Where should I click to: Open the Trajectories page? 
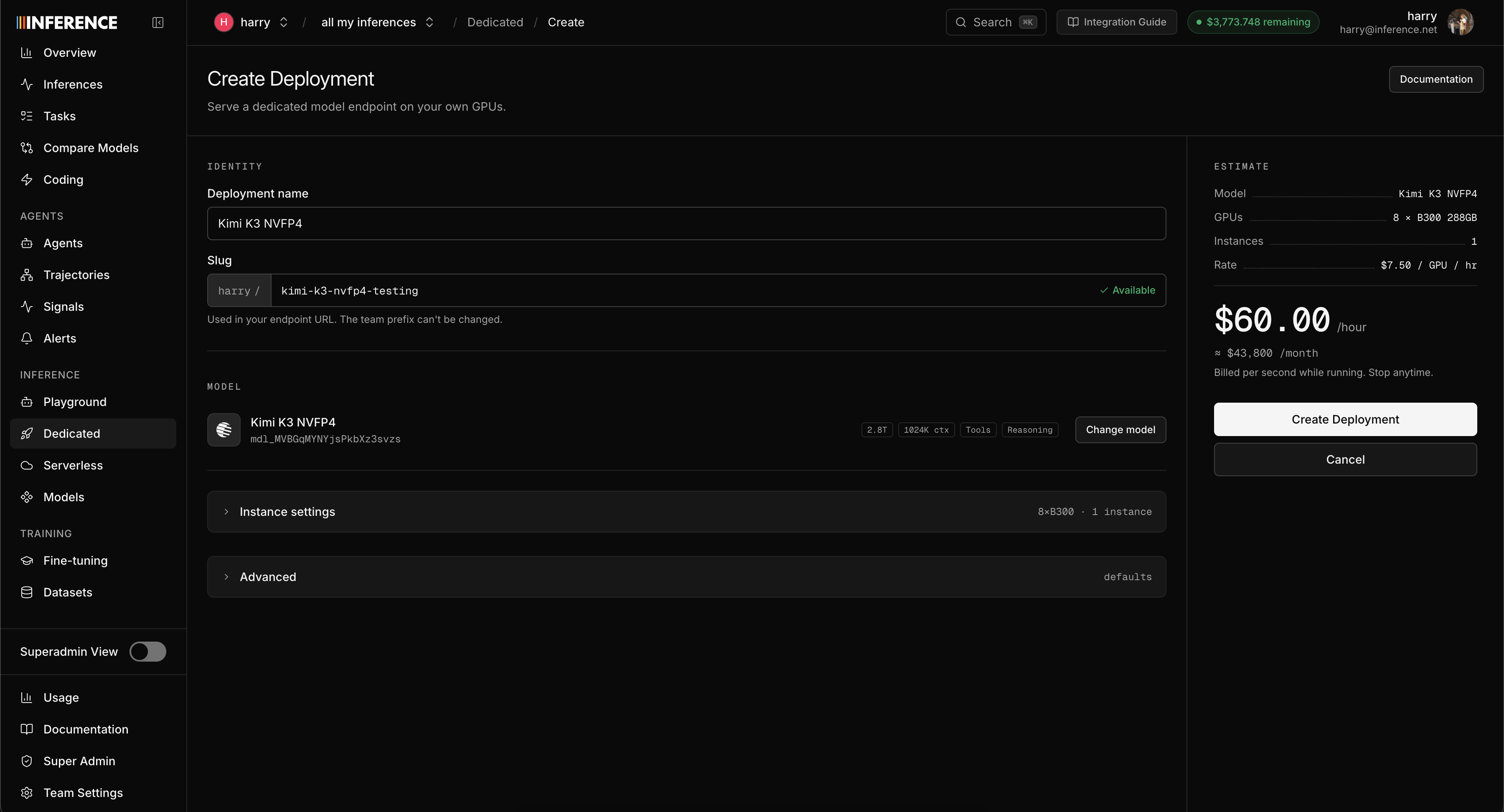point(93,274)
